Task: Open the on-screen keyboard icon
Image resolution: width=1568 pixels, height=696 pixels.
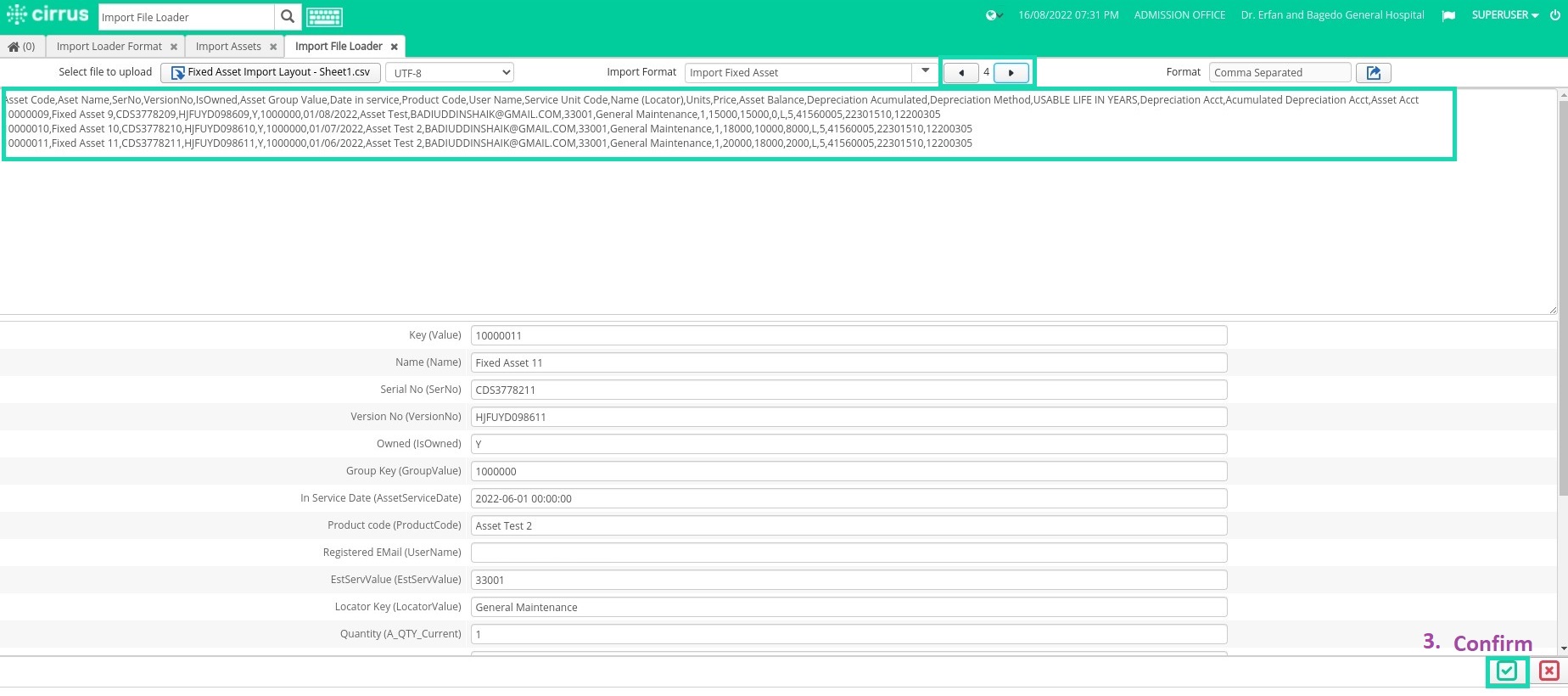Action: click(324, 17)
